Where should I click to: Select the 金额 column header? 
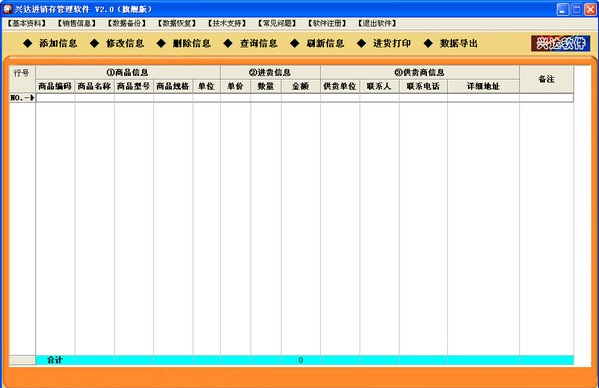point(301,86)
